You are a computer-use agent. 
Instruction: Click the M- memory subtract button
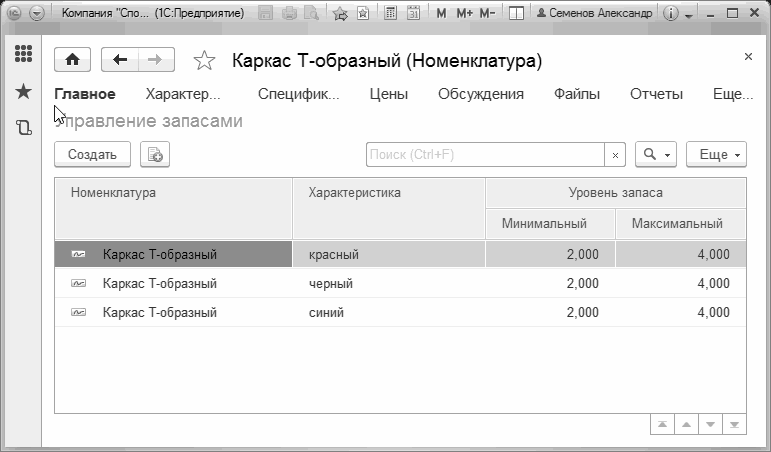[487, 13]
